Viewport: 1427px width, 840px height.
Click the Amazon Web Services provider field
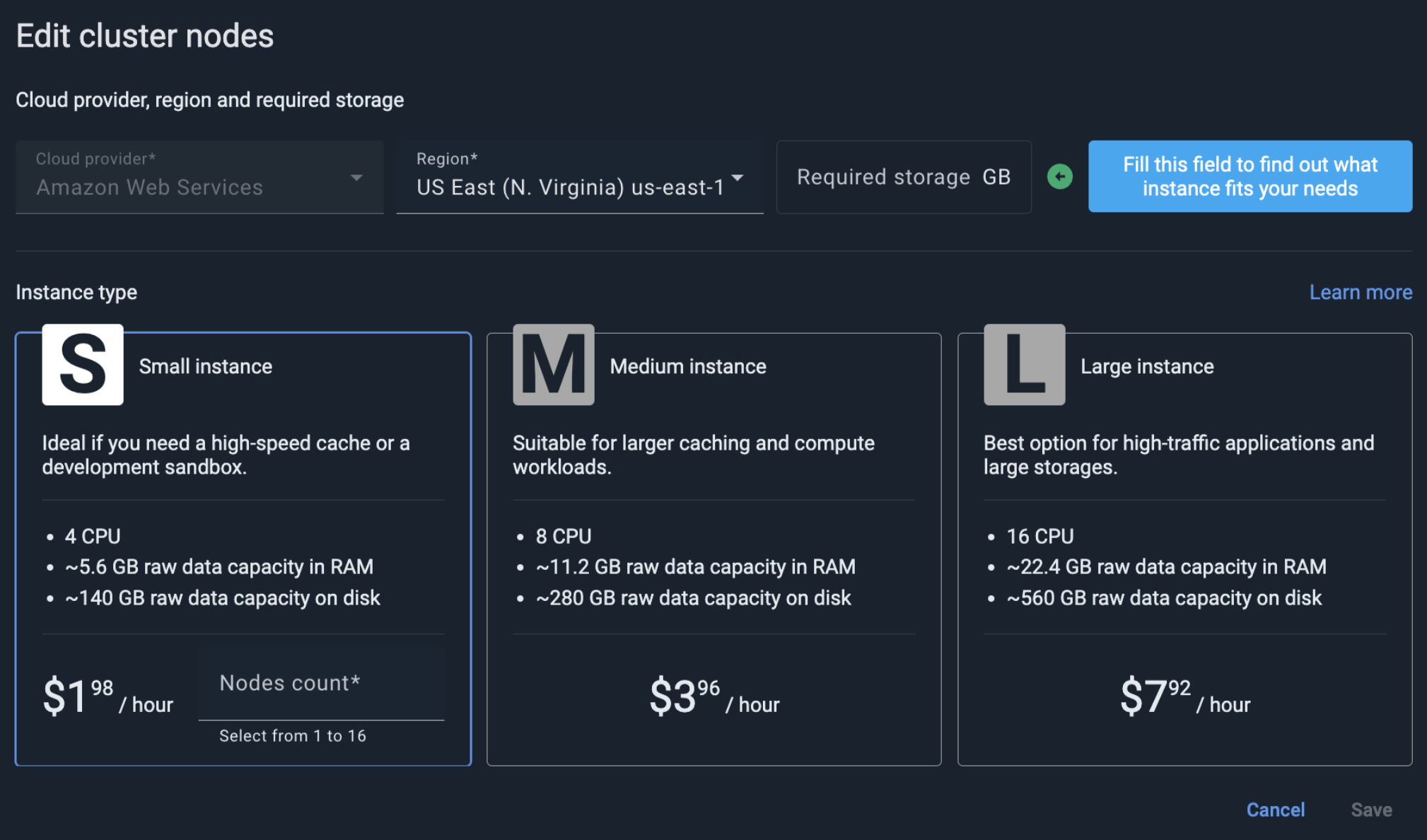pyautogui.click(x=199, y=177)
